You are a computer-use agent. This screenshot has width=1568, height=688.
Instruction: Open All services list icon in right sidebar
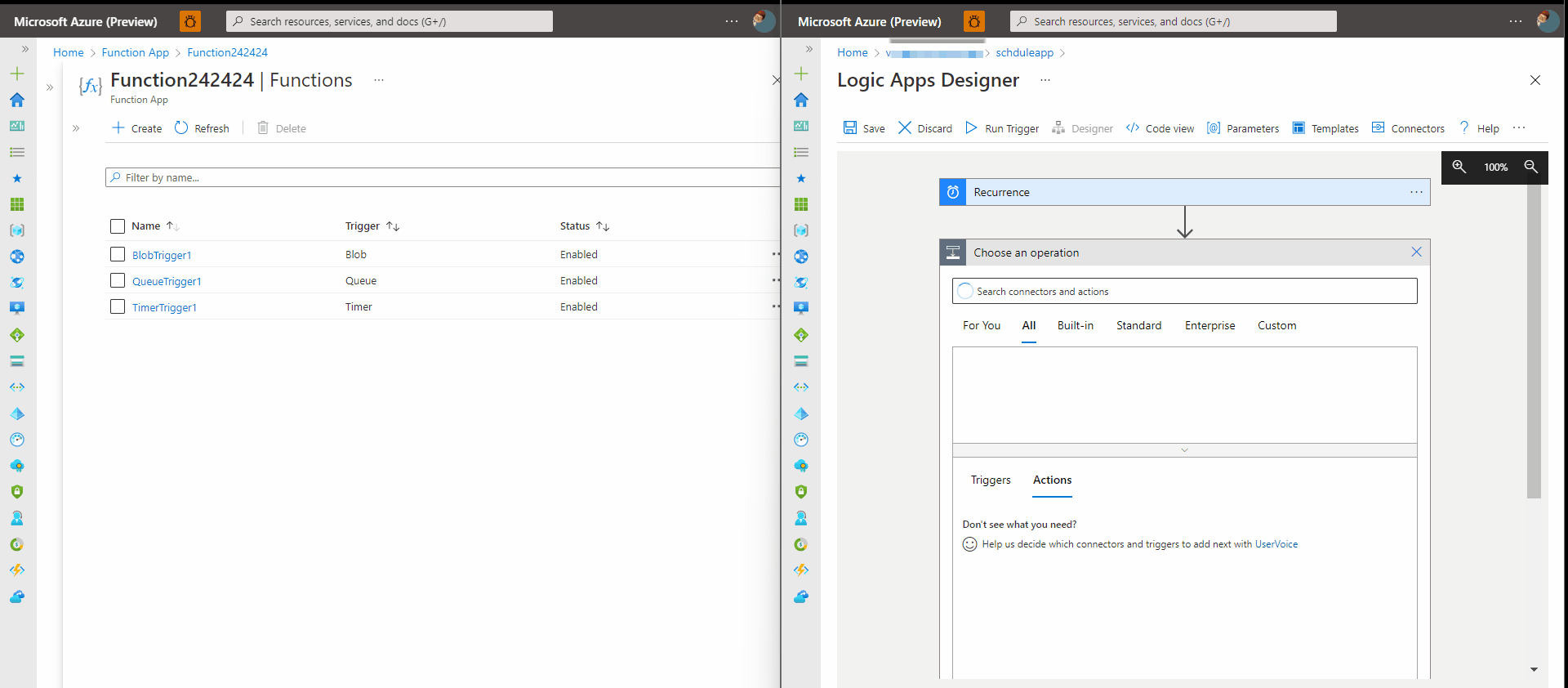point(801,152)
